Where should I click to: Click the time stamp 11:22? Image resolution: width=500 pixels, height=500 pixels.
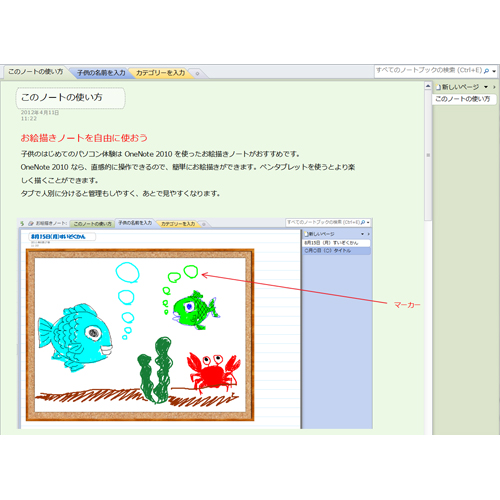click(x=29, y=119)
